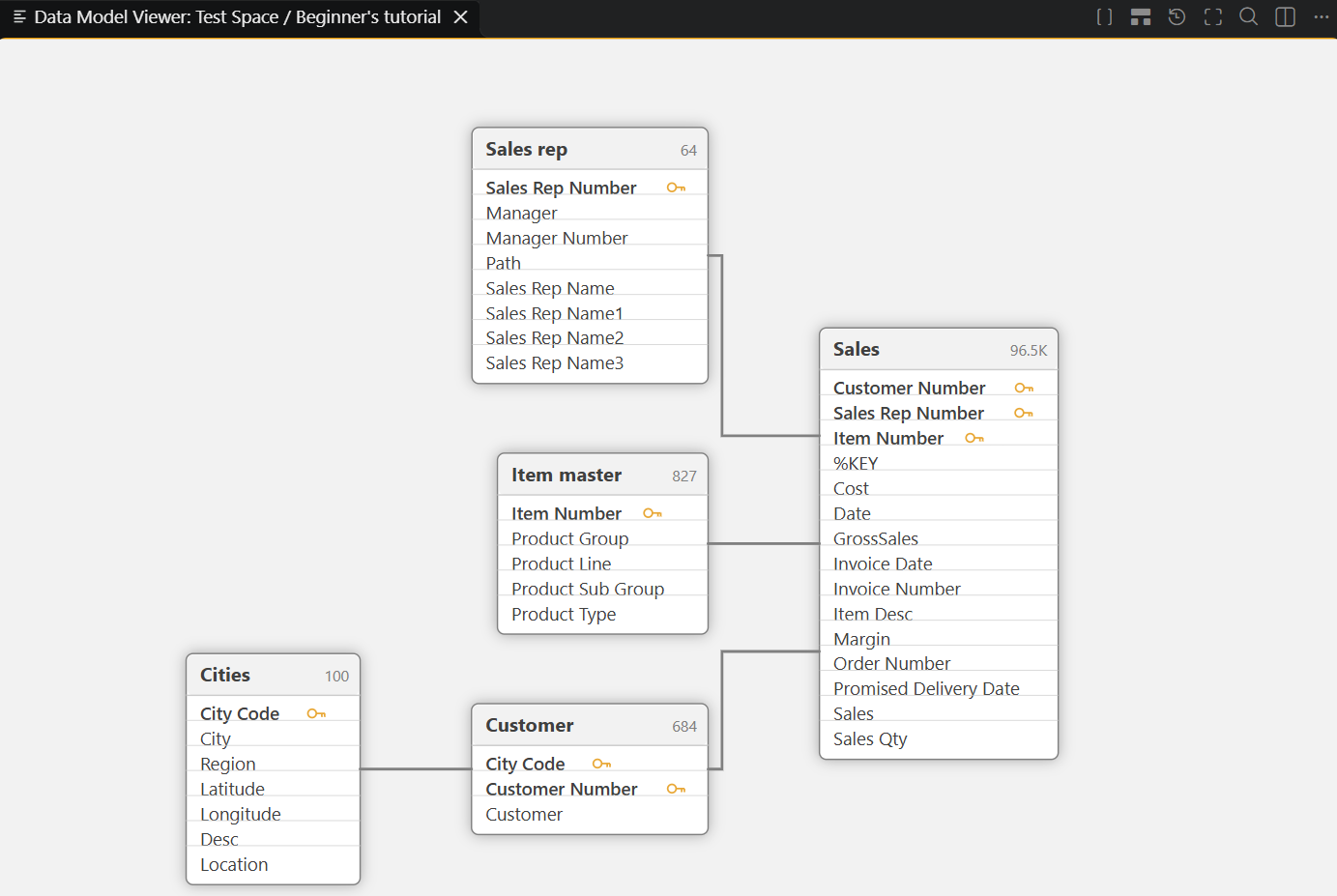Open the more actions ellipsis menu
Screen dimensions: 1337x896
point(1322,17)
